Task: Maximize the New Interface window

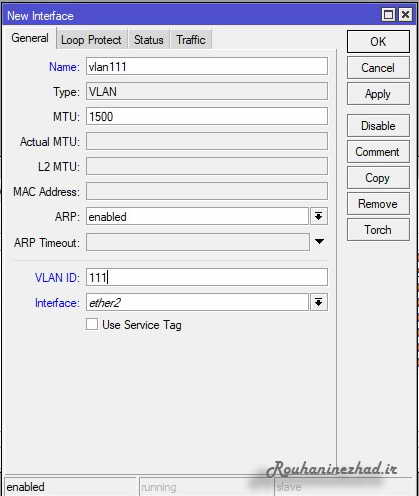Action: [x=388, y=15]
